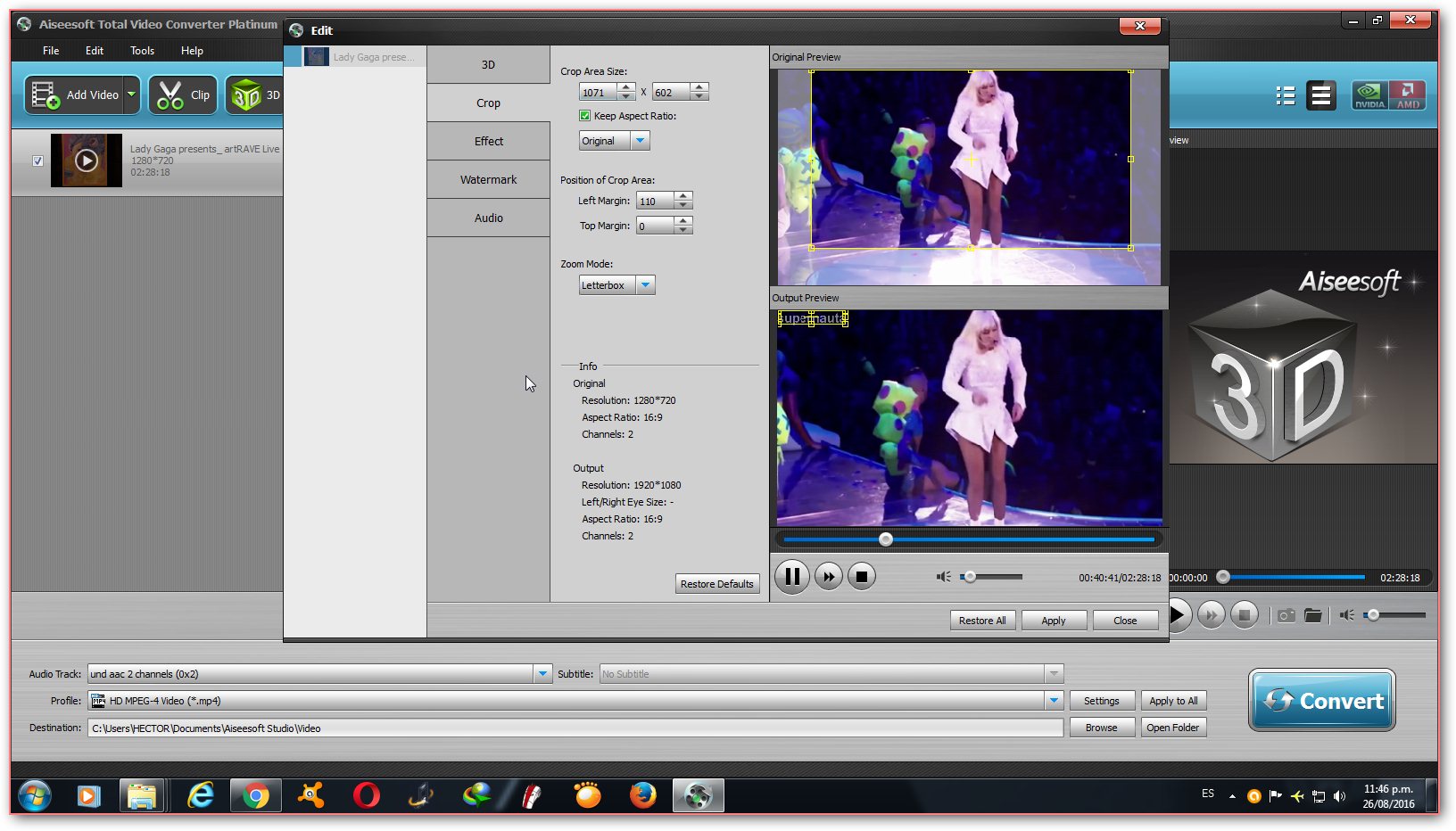Pause the Edit preview playback
The width and height of the screenshot is (1456, 831).
tap(791, 576)
